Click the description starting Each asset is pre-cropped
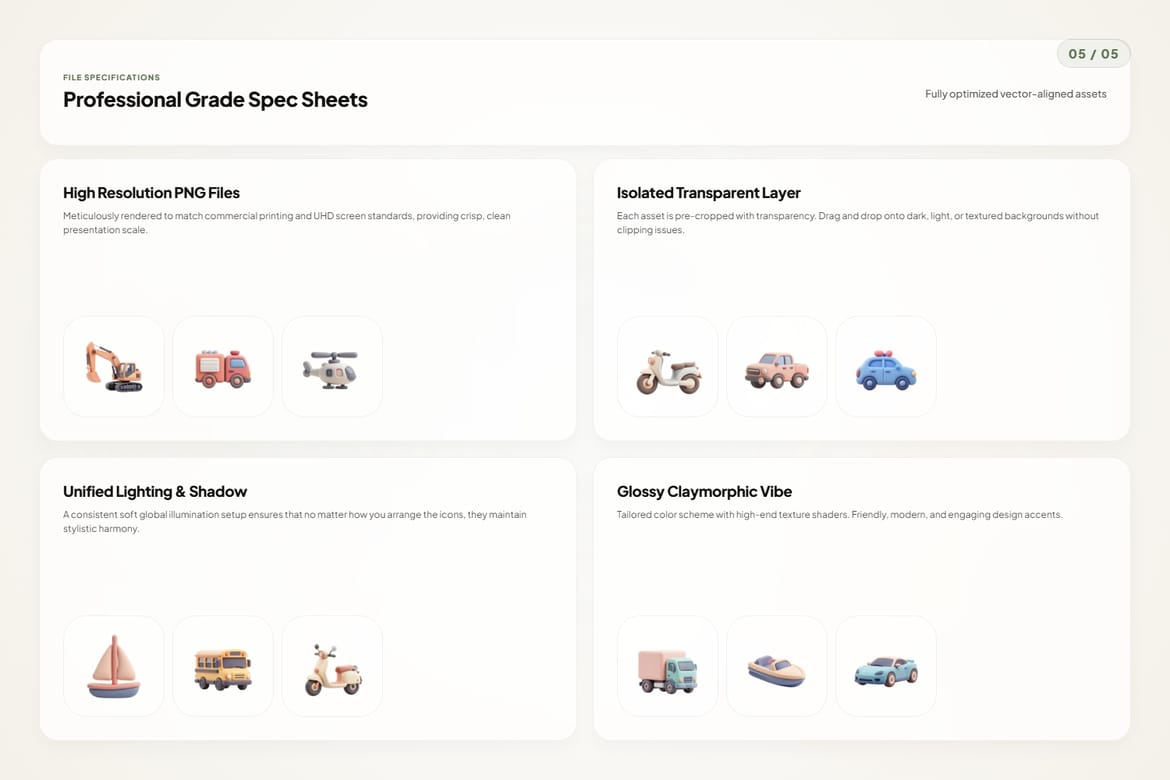Viewport: 1170px width, 780px height. (857, 222)
